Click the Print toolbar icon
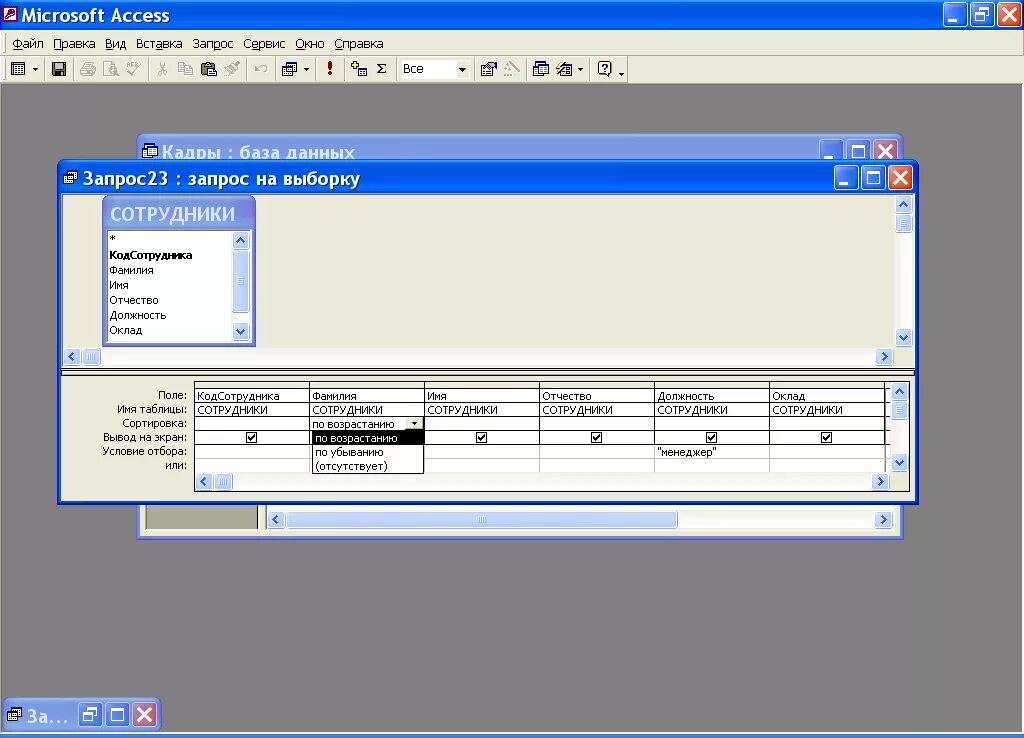Image resolution: width=1024 pixels, height=738 pixels. click(88, 69)
